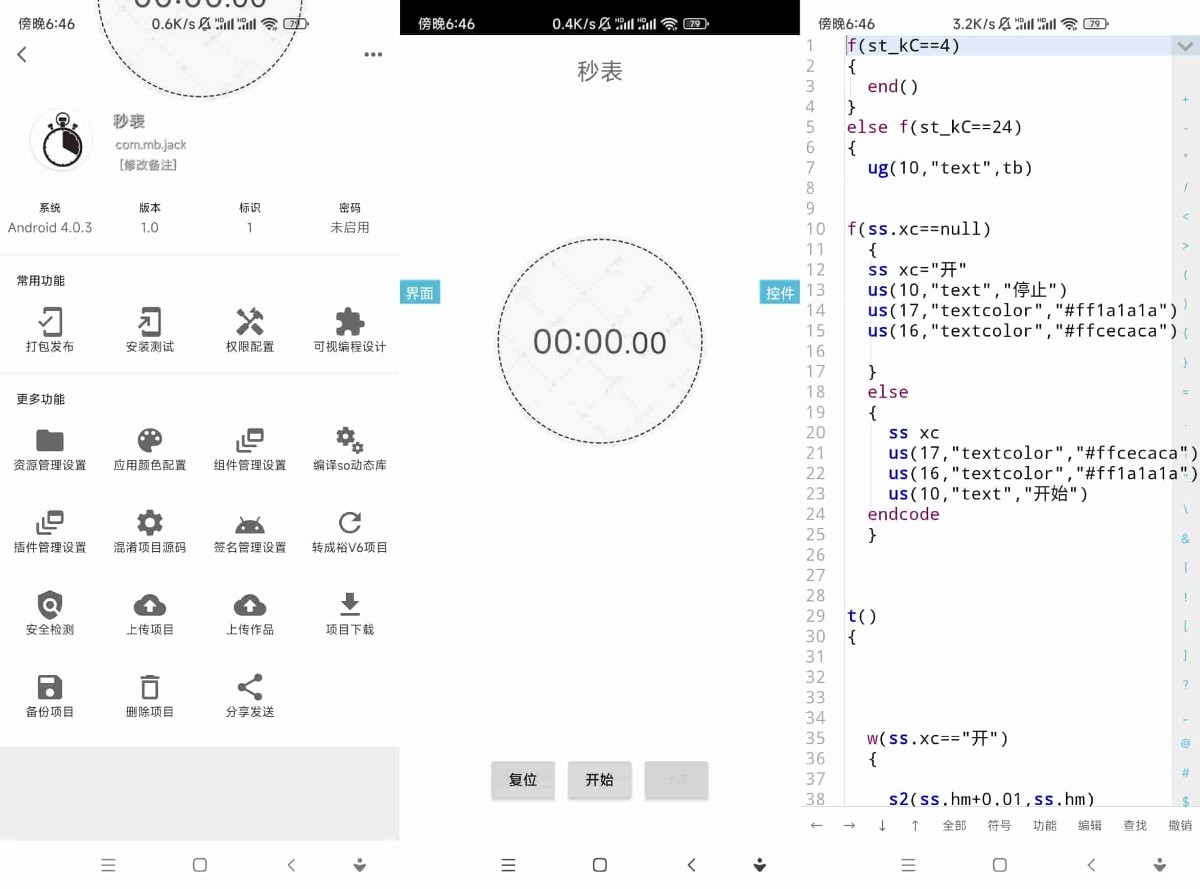Place cursor on code line 35 w(ss.xc=="开")

[x=938, y=738]
